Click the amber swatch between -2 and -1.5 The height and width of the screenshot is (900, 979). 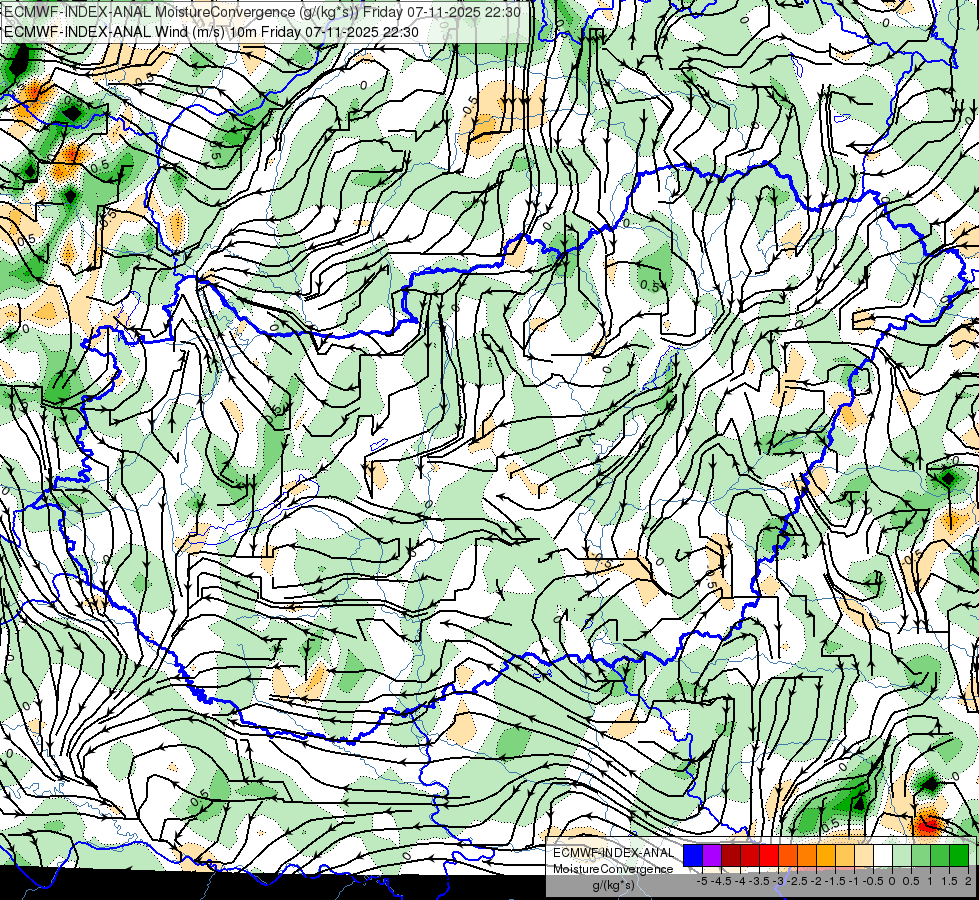coord(826,855)
